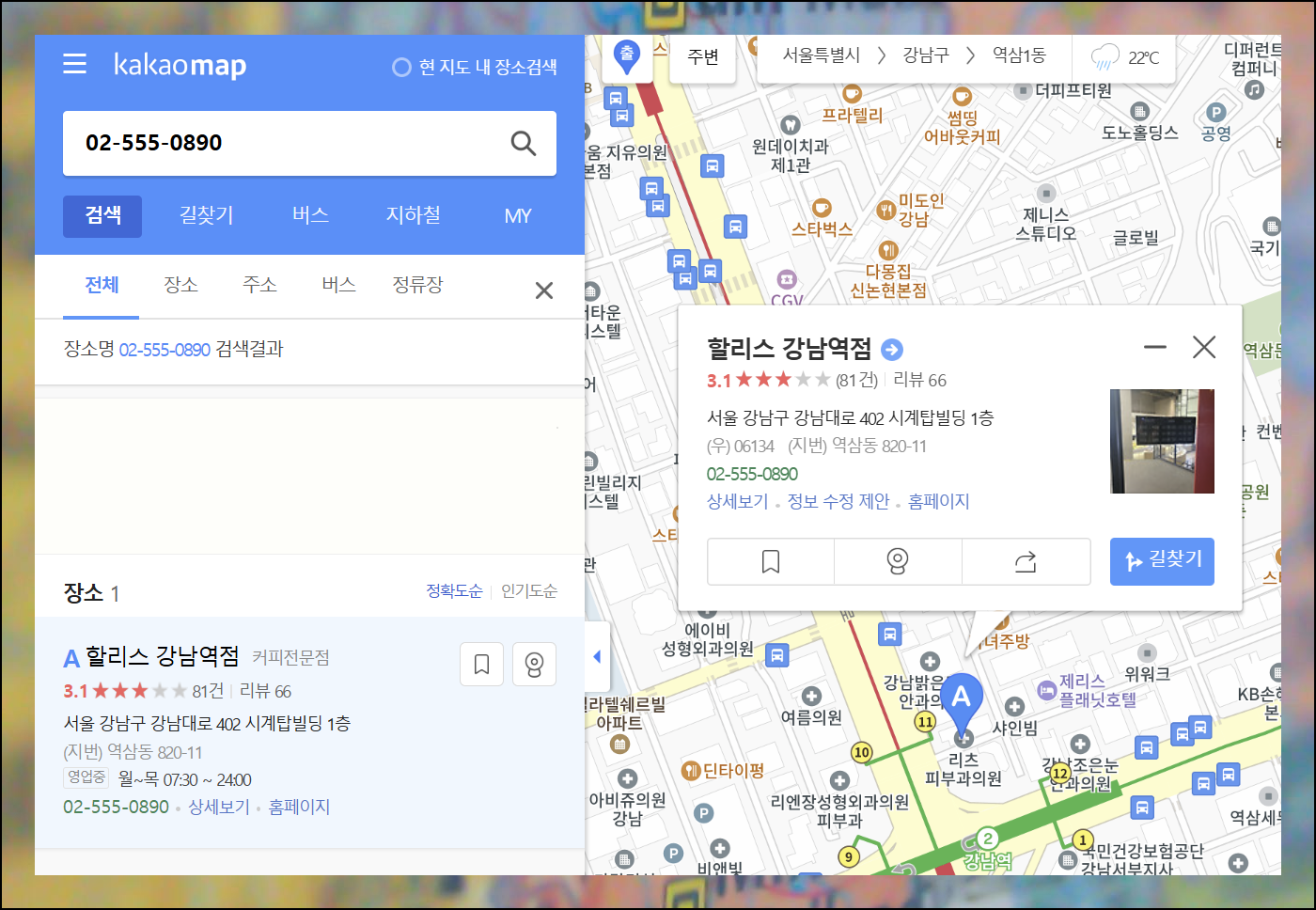The width and height of the screenshot is (1316, 910).
Task: Click the 원데이치과 map icon
Action: tap(790, 124)
